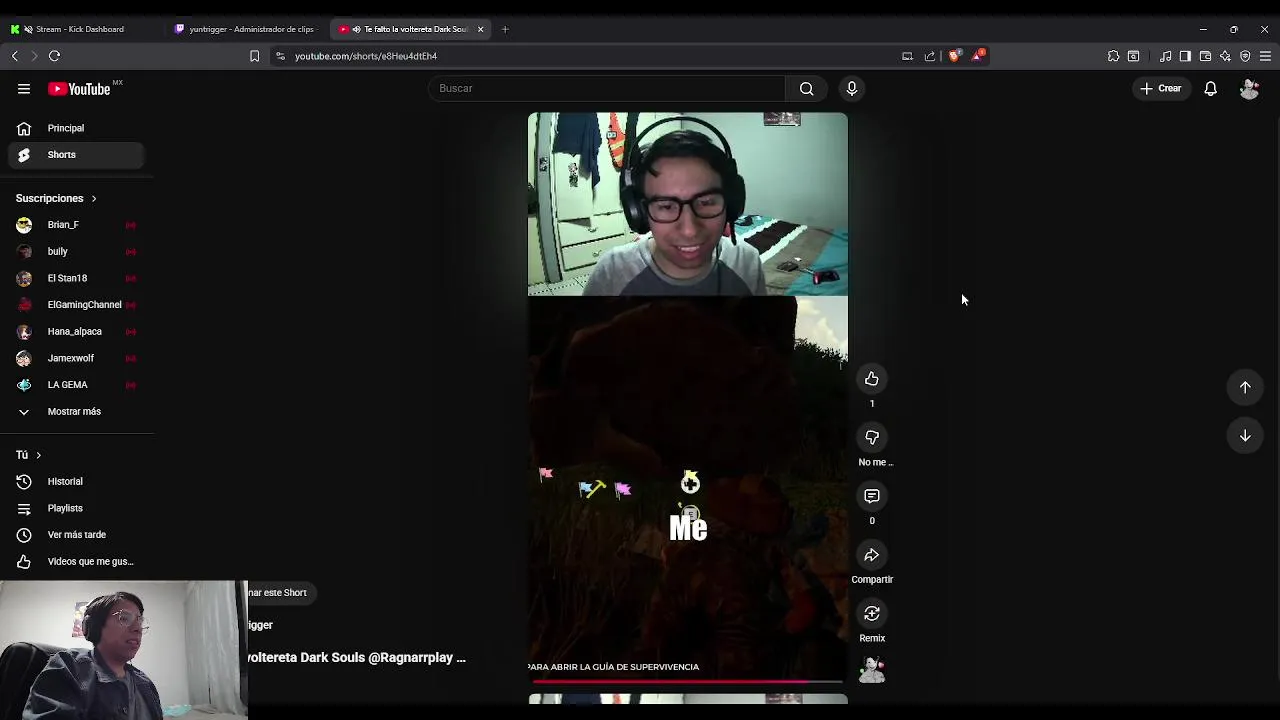Click the Short video player to pause
This screenshot has height=720, width=1280.
click(688, 400)
